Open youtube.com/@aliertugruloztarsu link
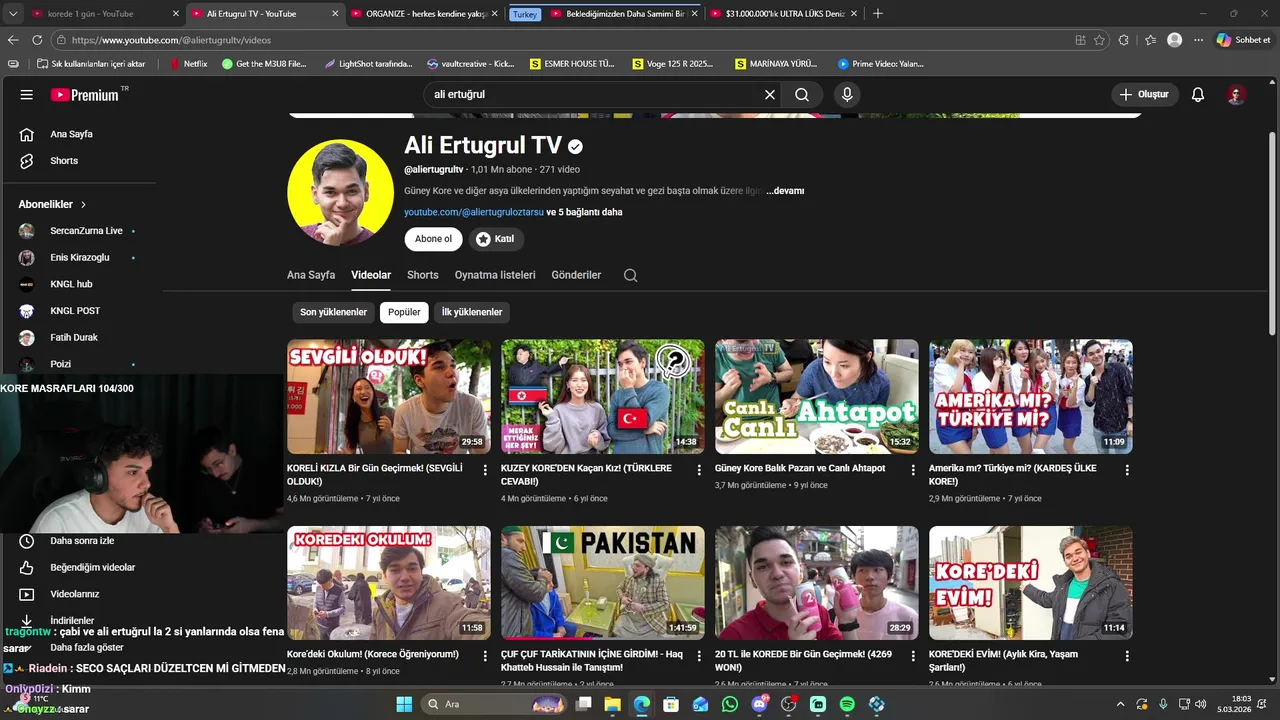The height and width of the screenshot is (720, 1280). [474, 212]
